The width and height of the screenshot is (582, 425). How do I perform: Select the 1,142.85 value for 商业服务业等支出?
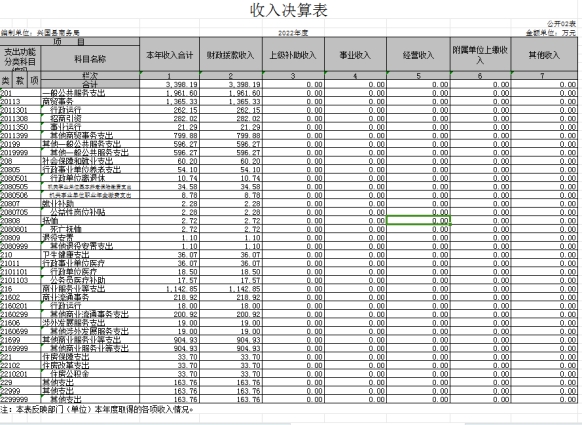(170, 289)
